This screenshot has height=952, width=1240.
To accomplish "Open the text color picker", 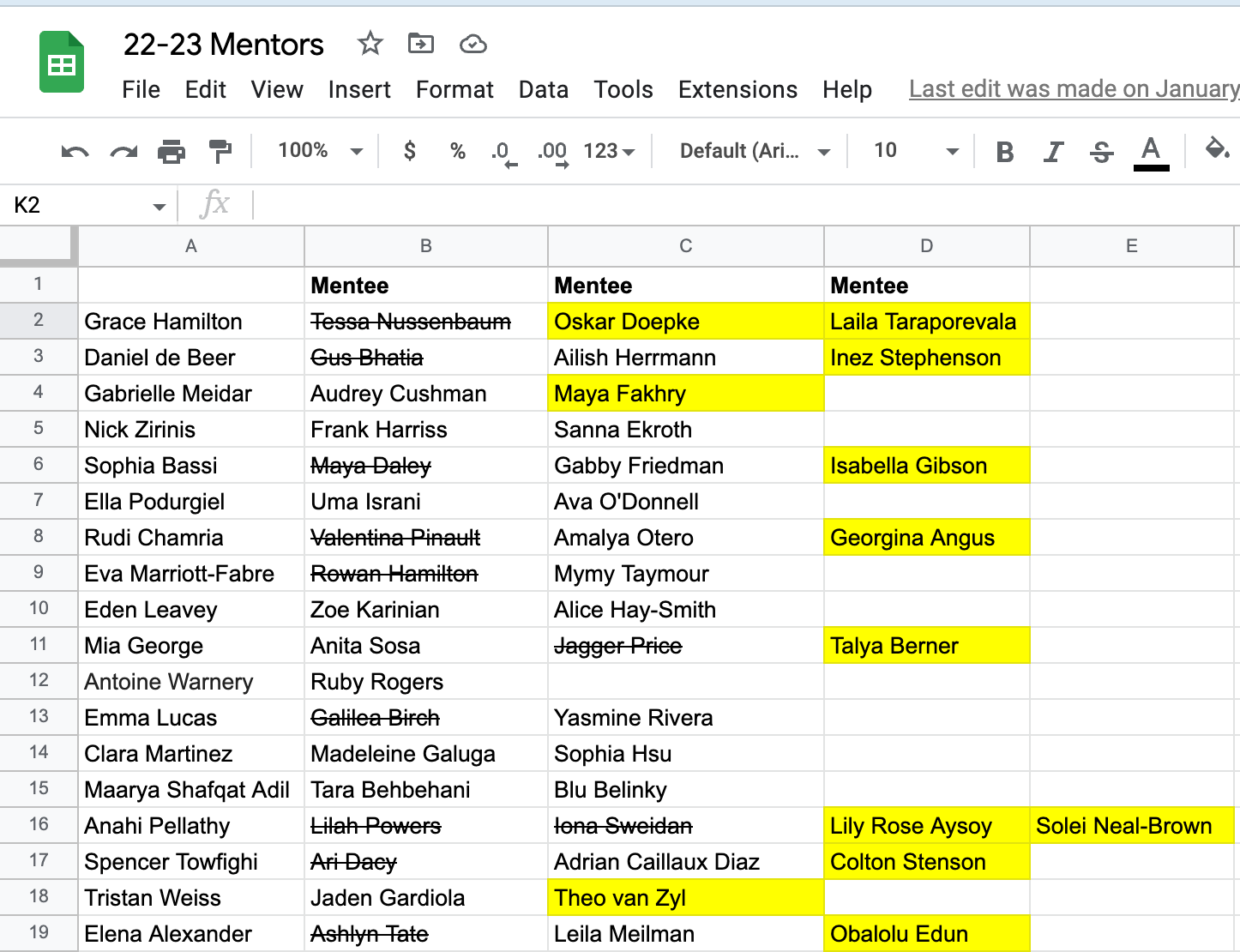I will (x=1151, y=152).
